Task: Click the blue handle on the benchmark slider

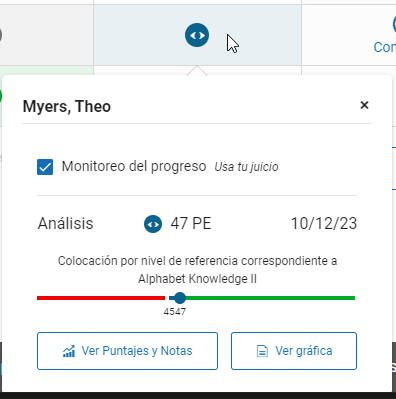Action: click(180, 298)
